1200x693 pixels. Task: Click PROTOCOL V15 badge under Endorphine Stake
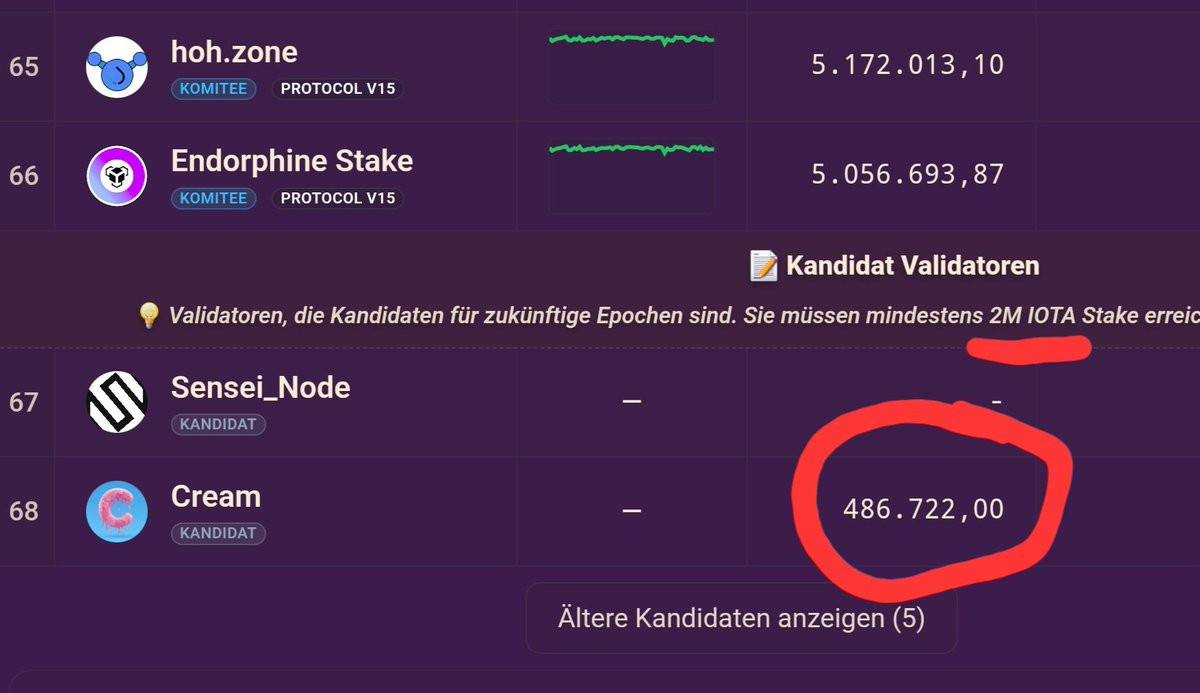tap(337, 198)
